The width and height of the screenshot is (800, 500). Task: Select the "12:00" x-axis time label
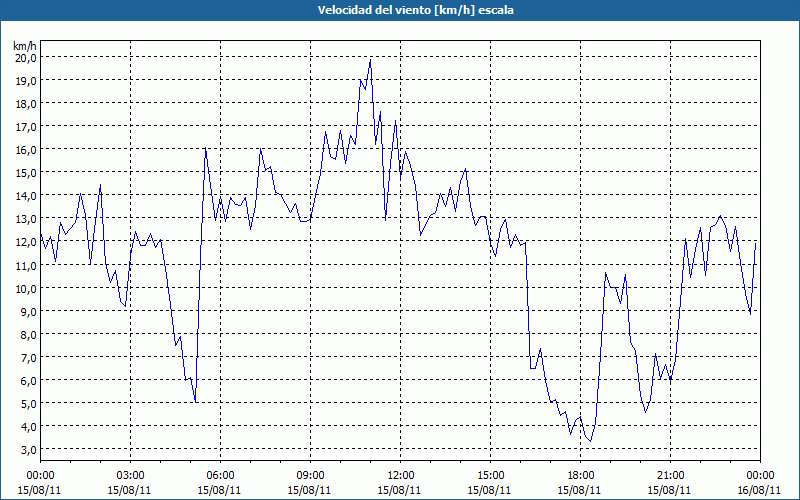point(401,476)
